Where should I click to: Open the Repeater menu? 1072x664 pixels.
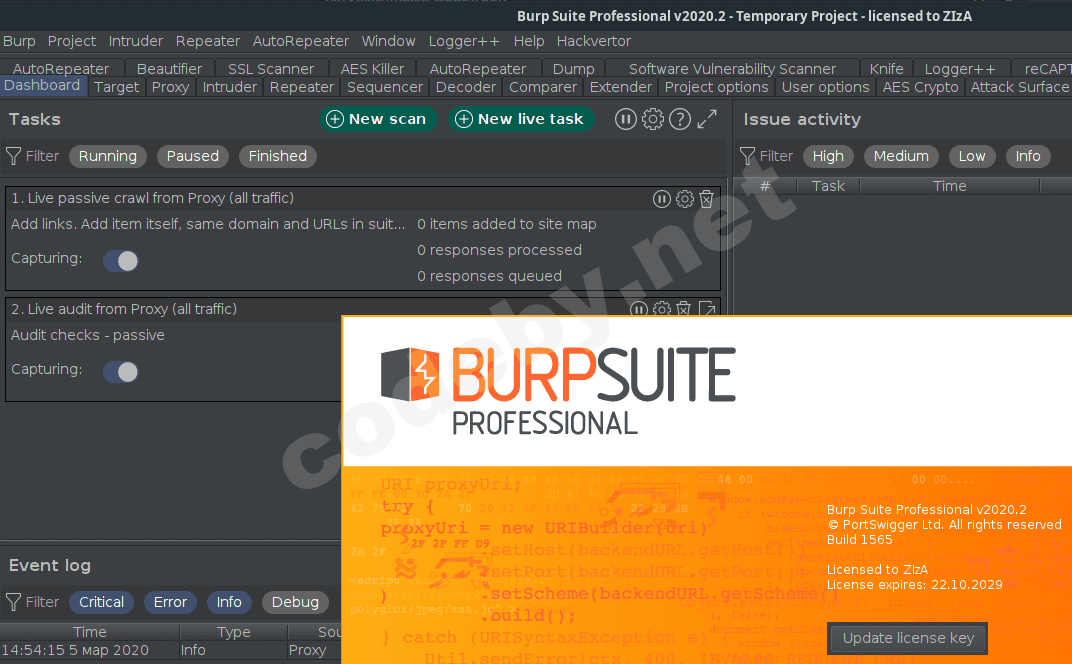[x=208, y=41]
